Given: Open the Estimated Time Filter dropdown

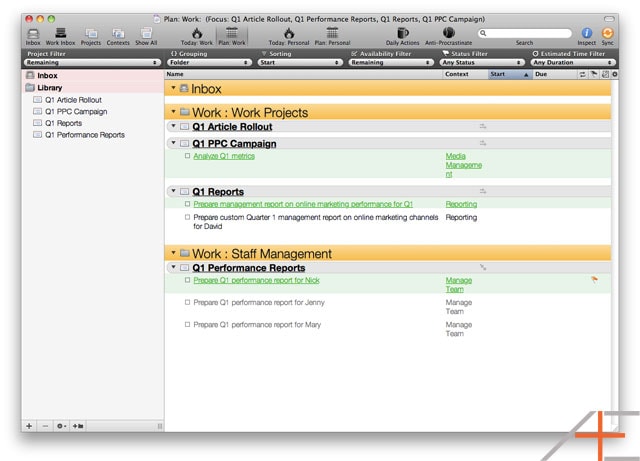Looking at the screenshot, I should click(573, 62).
